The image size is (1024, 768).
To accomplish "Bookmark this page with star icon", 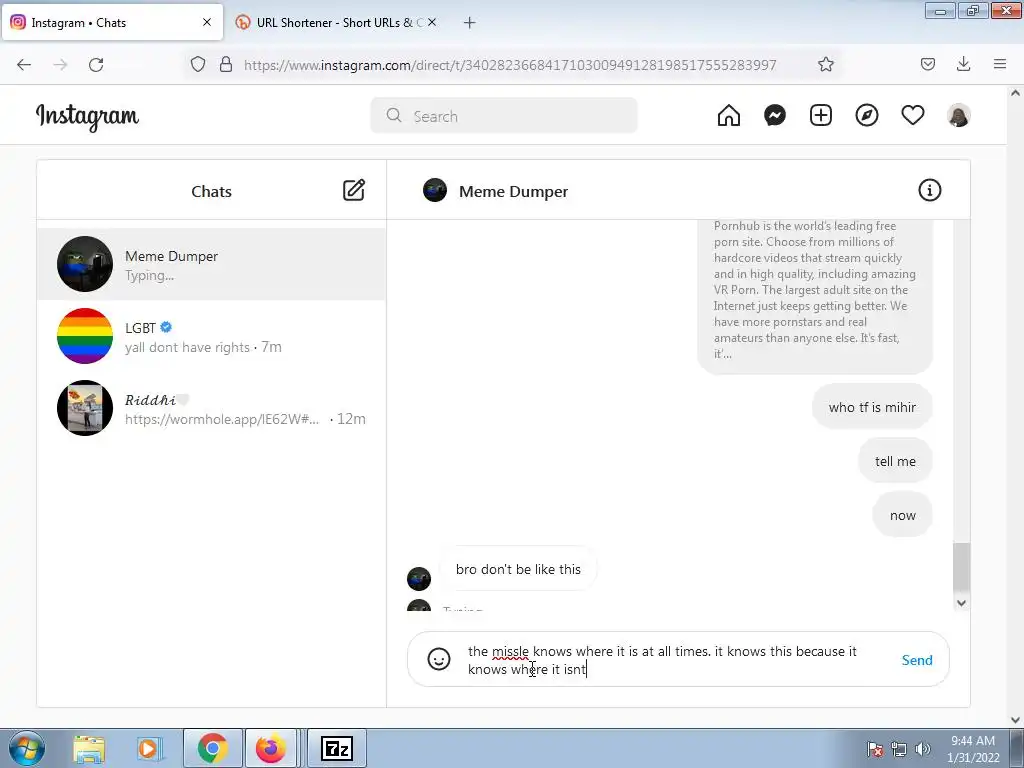I will [x=826, y=64].
